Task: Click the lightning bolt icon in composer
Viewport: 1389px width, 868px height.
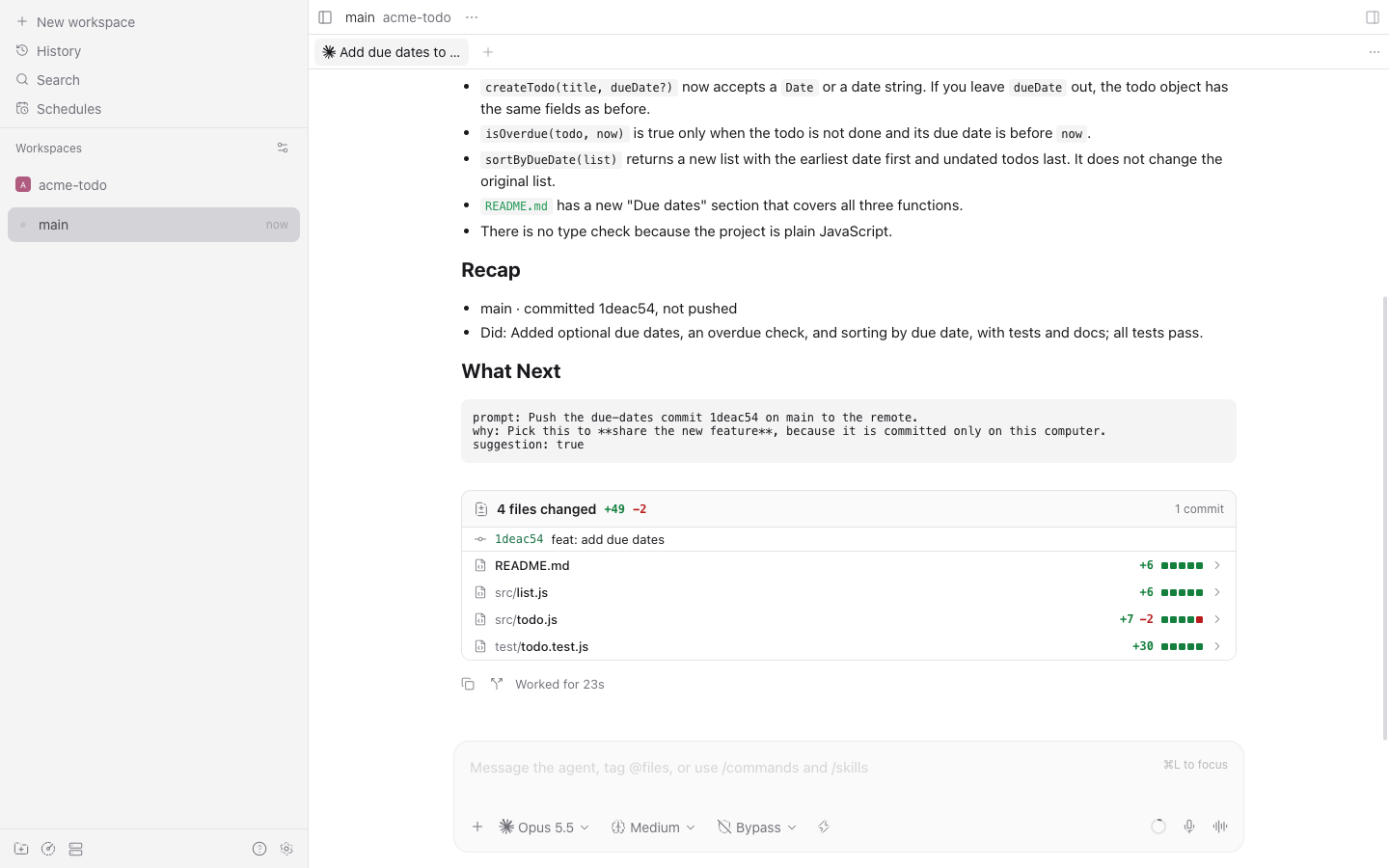Action: pyautogui.click(x=824, y=827)
